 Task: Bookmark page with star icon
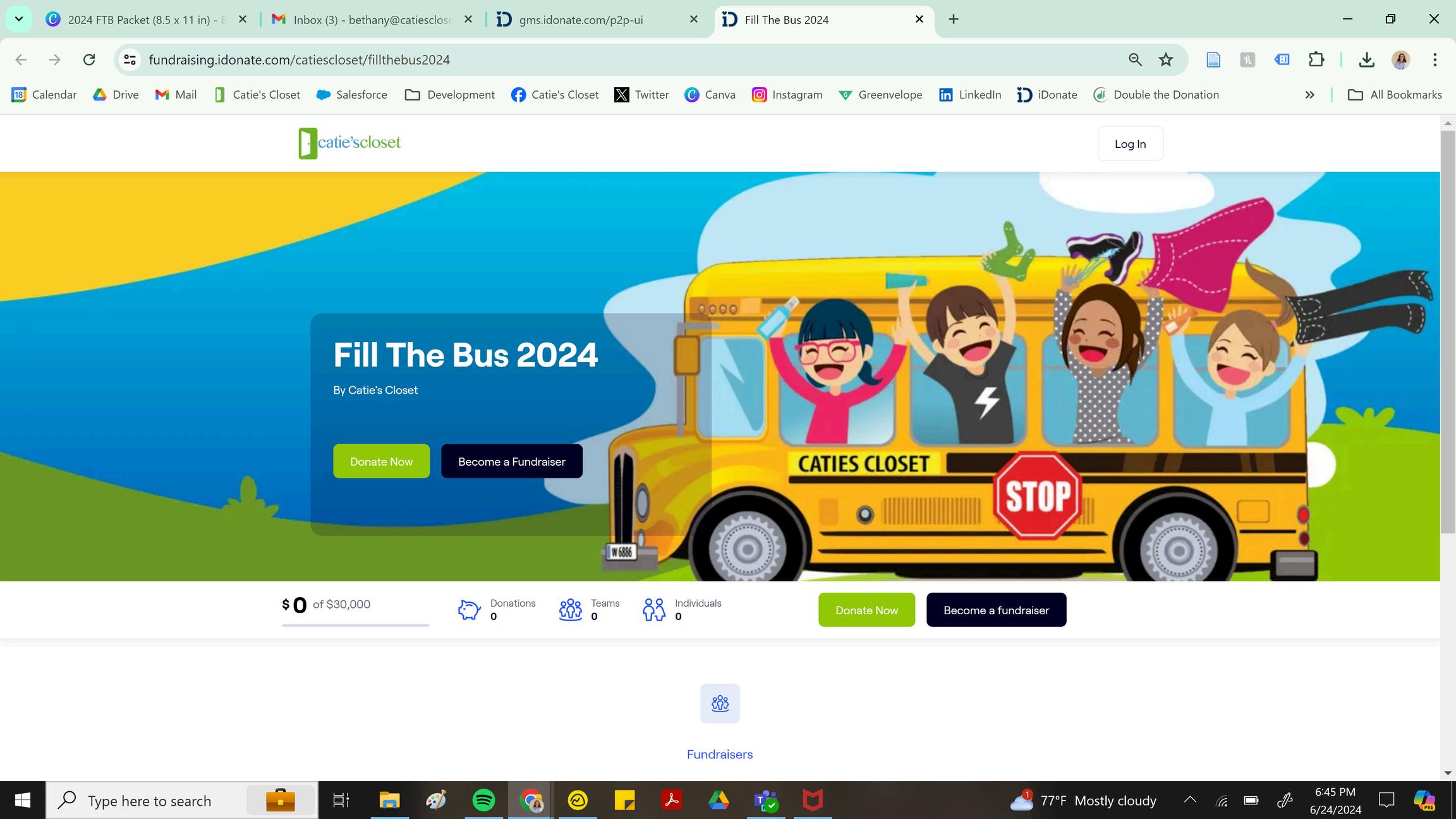[x=1166, y=59]
